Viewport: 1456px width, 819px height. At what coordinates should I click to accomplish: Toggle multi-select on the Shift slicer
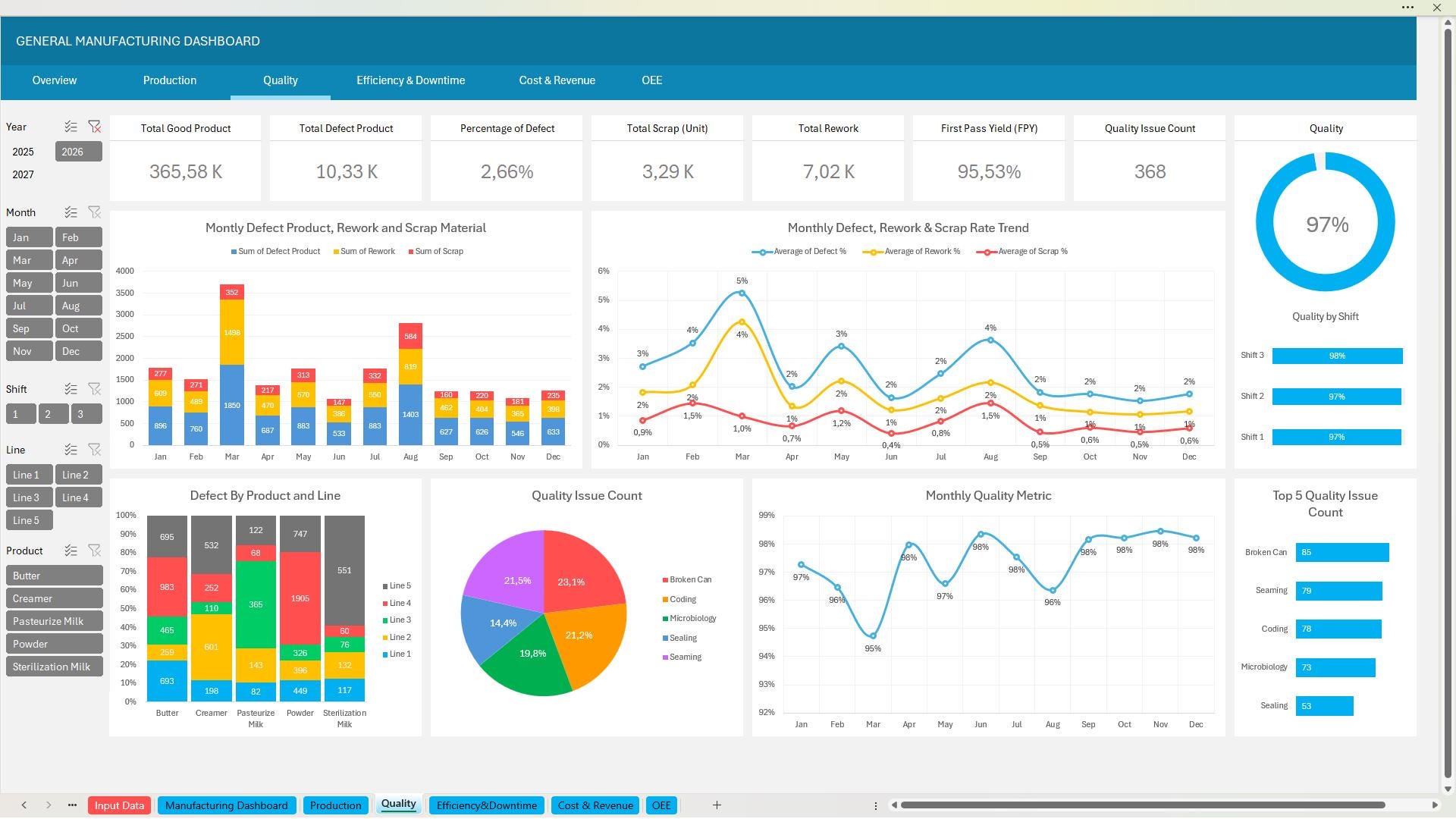point(71,389)
